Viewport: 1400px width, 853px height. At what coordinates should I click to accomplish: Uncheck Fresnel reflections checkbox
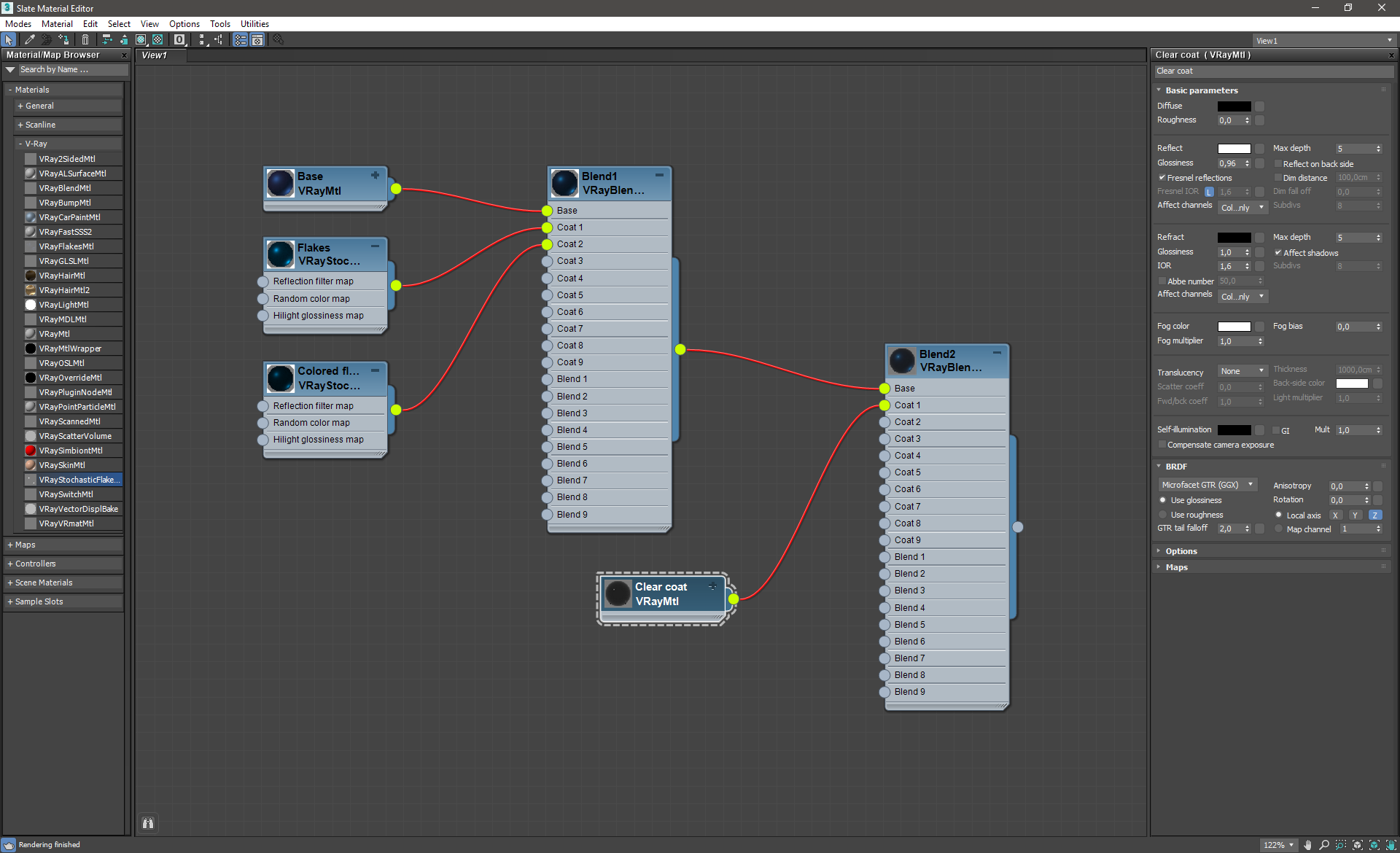click(x=1162, y=178)
